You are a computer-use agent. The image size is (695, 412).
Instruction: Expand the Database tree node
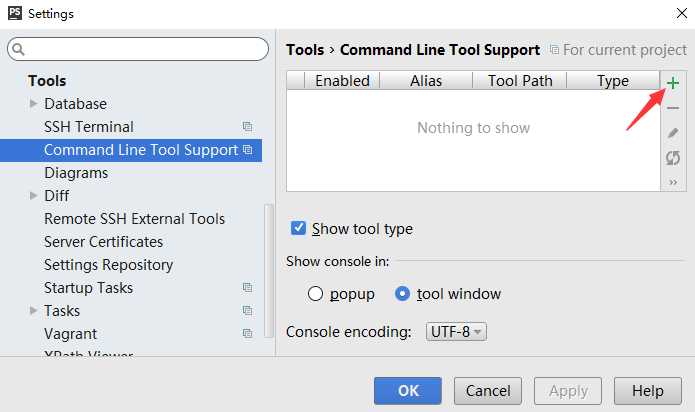pyautogui.click(x=33, y=103)
